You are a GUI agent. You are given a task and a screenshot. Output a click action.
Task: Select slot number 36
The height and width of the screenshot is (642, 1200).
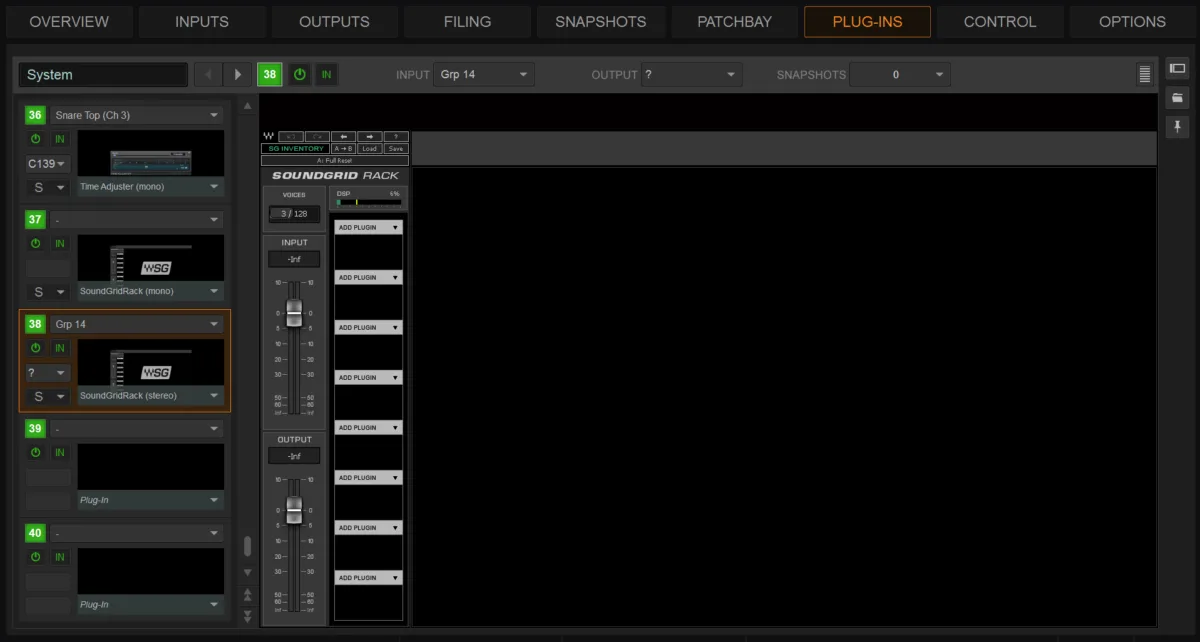[x=36, y=115]
